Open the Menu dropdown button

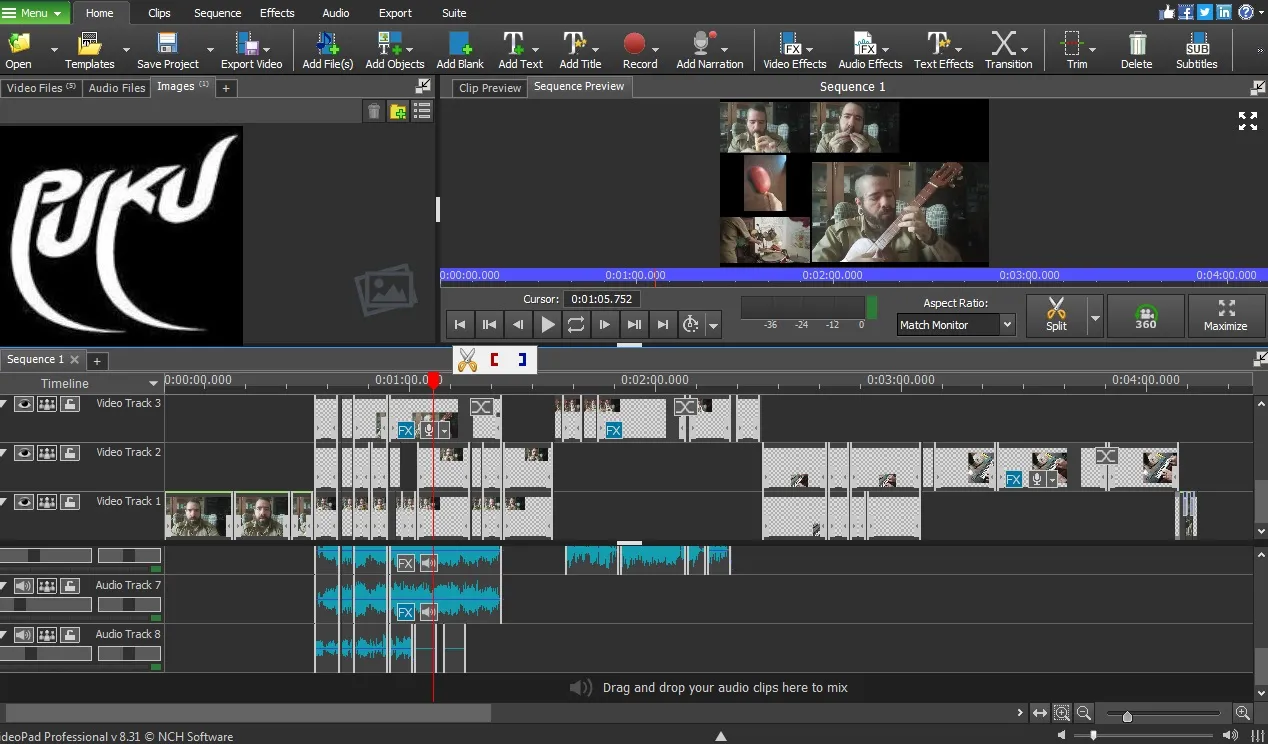[34, 13]
